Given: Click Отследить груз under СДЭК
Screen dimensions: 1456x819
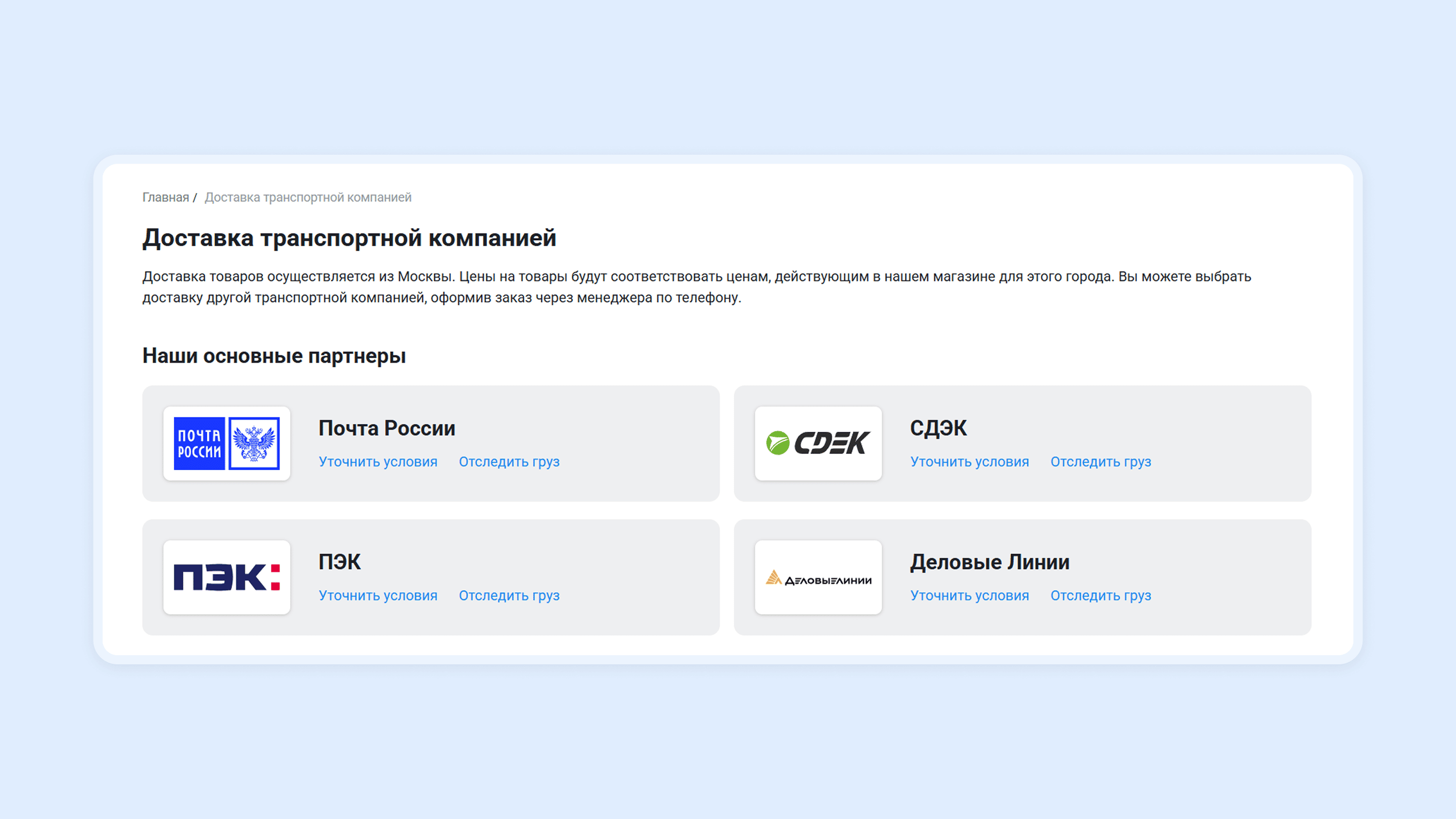Looking at the screenshot, I should point(1101,462).
